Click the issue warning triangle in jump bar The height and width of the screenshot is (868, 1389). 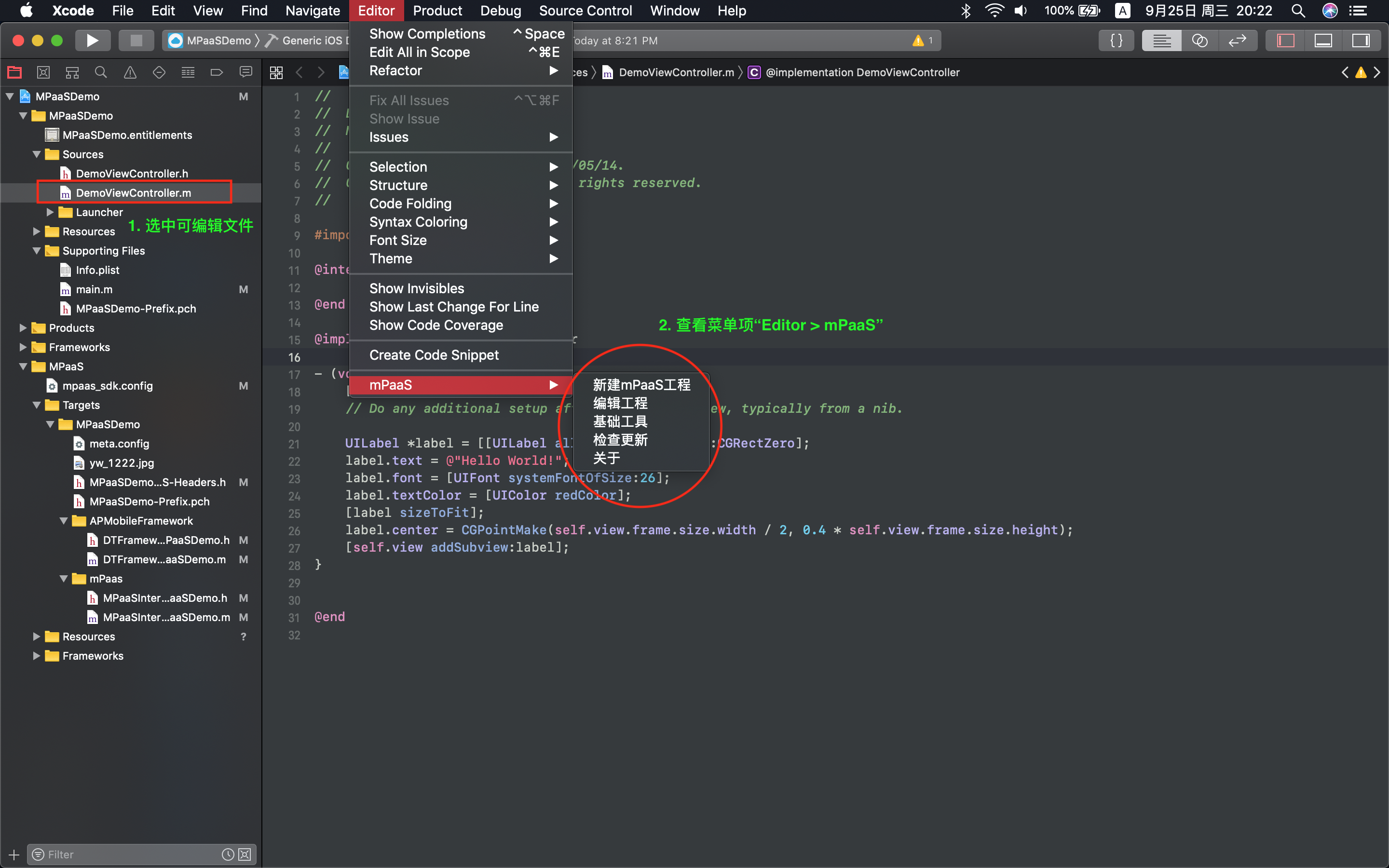point(1361,72)
